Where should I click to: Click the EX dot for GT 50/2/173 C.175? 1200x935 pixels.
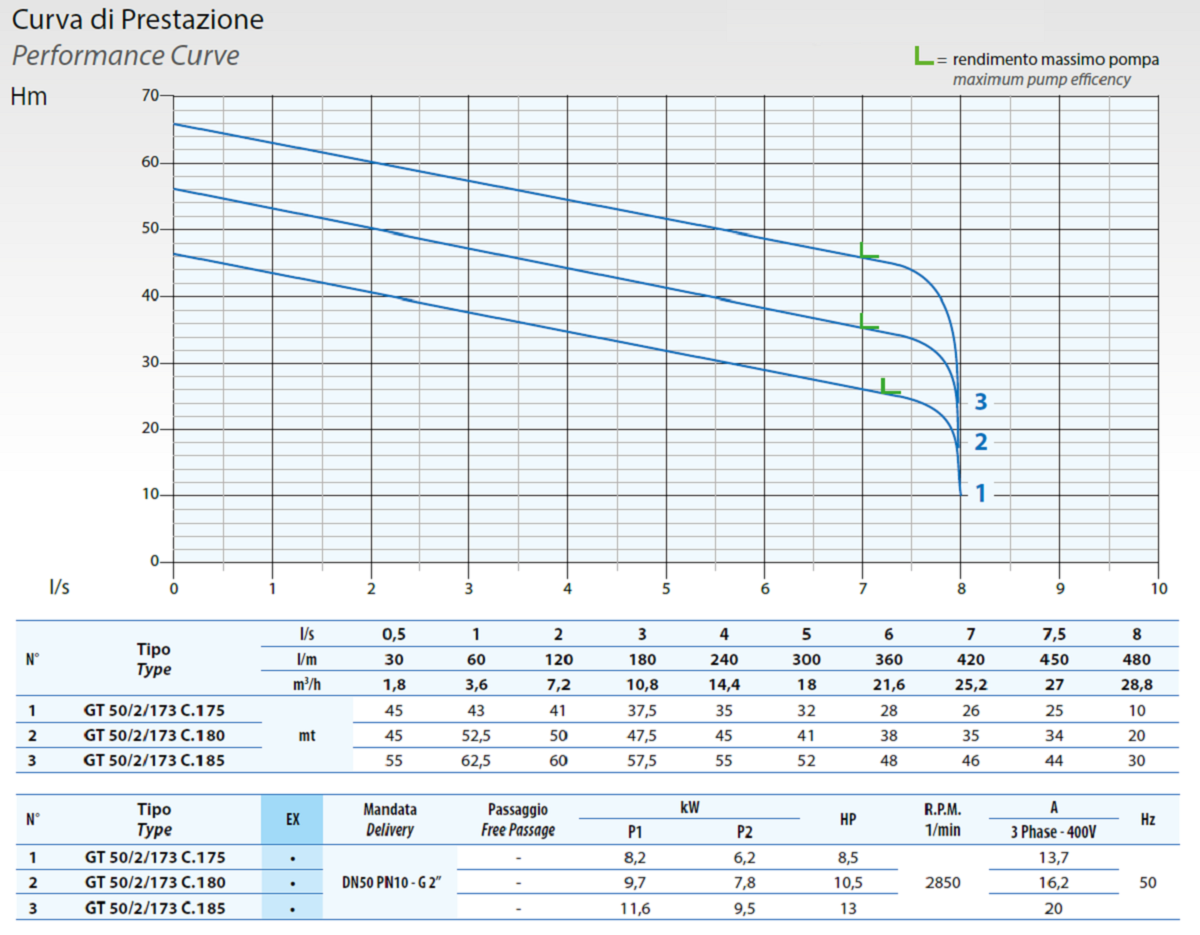[292, 857]
